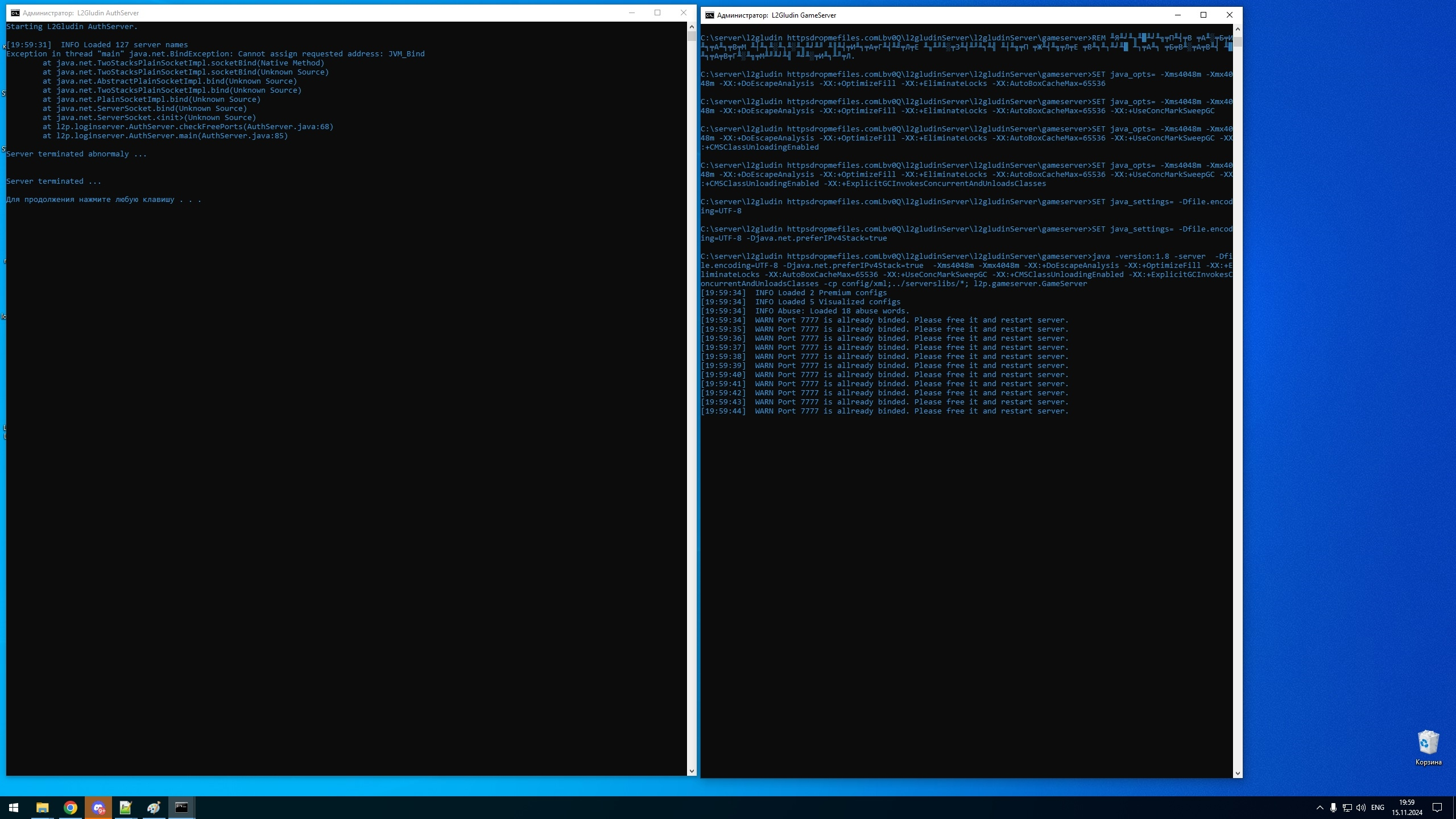Click '-Djava.net.preferIPv4Stack=true' SET line
Viewport: 1456px width, 819px height.
tap(817, 238)
